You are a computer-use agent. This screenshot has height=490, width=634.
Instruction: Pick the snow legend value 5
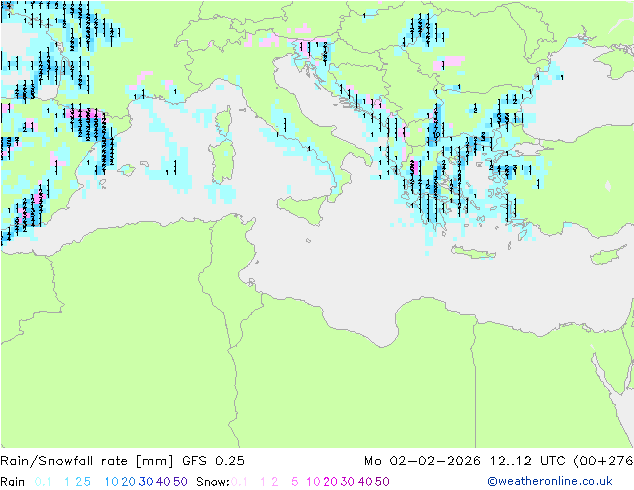[x=295, y=482]
